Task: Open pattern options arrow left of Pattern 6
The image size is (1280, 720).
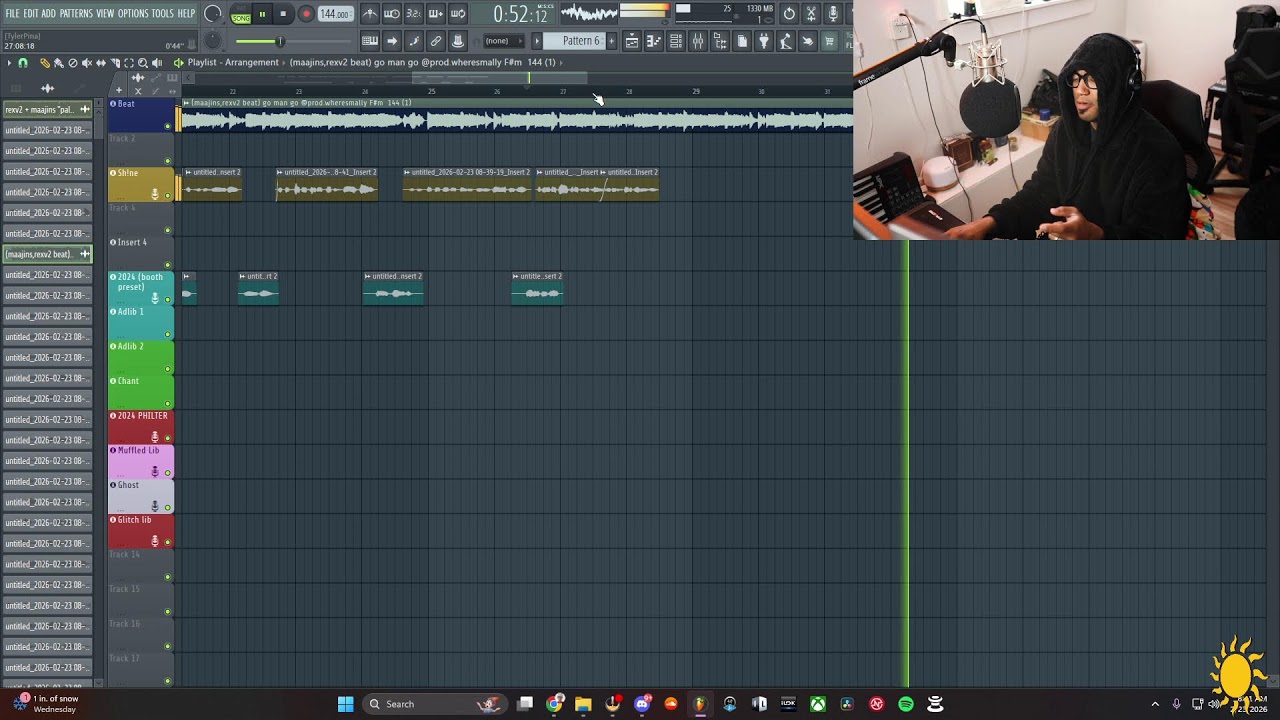Action: point(537,41)
